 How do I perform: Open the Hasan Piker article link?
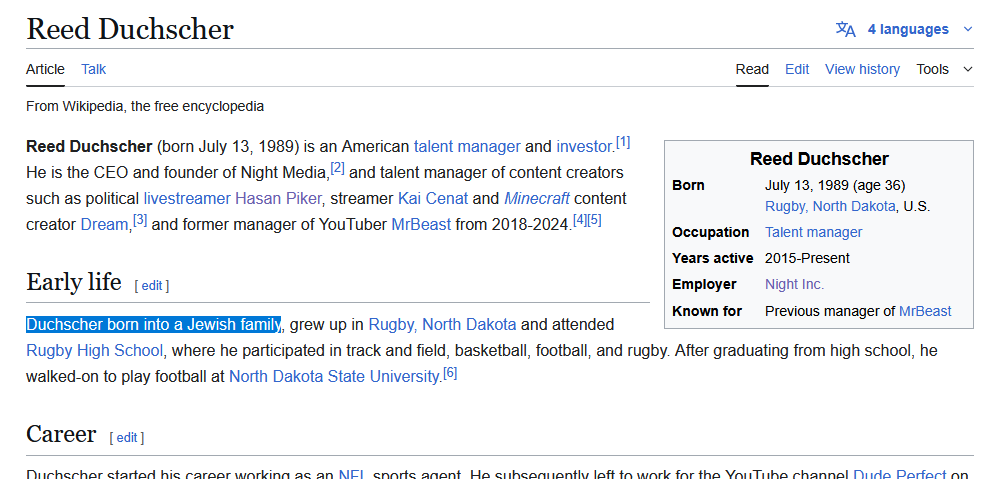[278, 199]
